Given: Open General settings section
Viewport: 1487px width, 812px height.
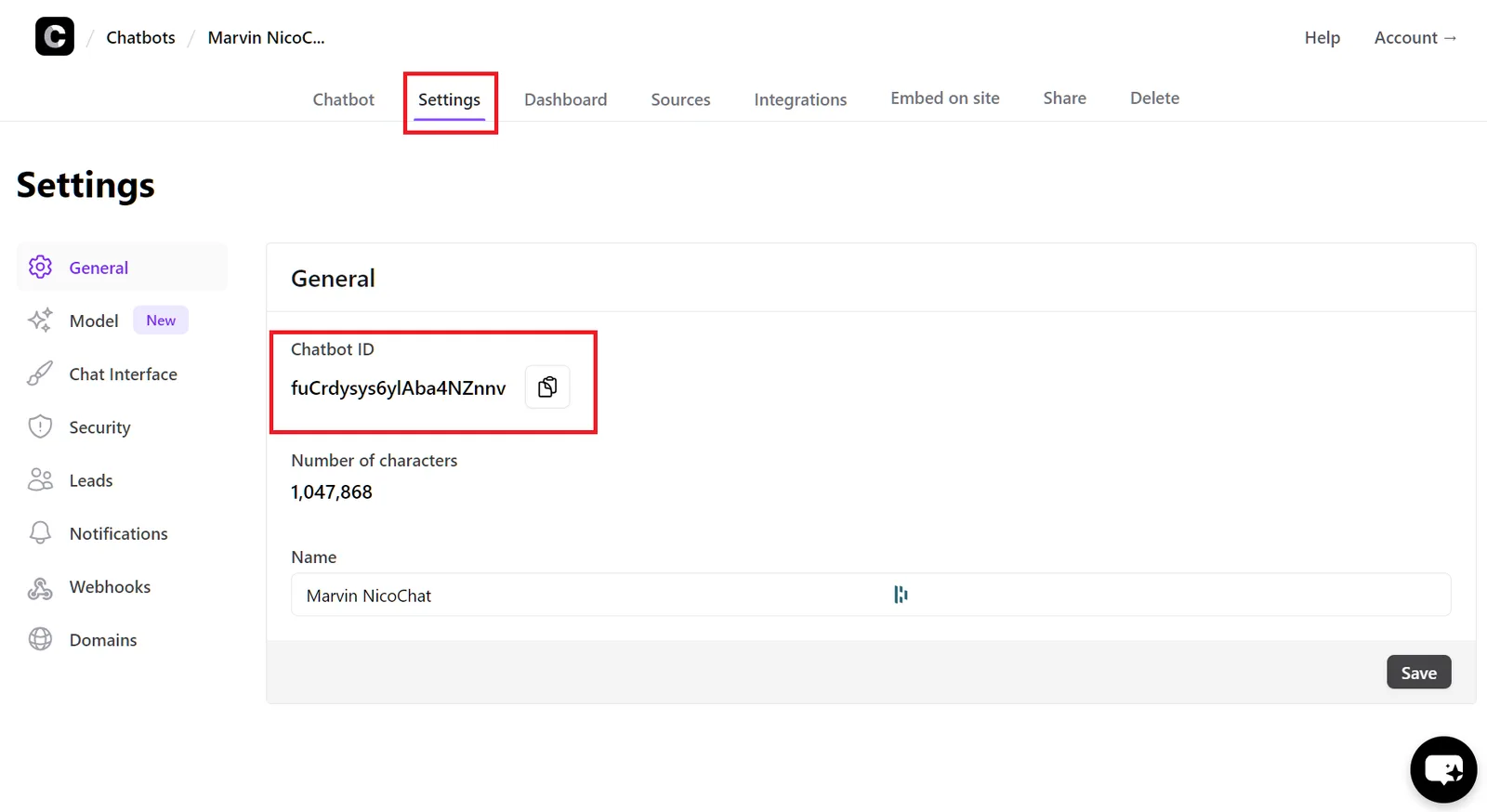Looking at the screenshot, I should coord(122,268).
